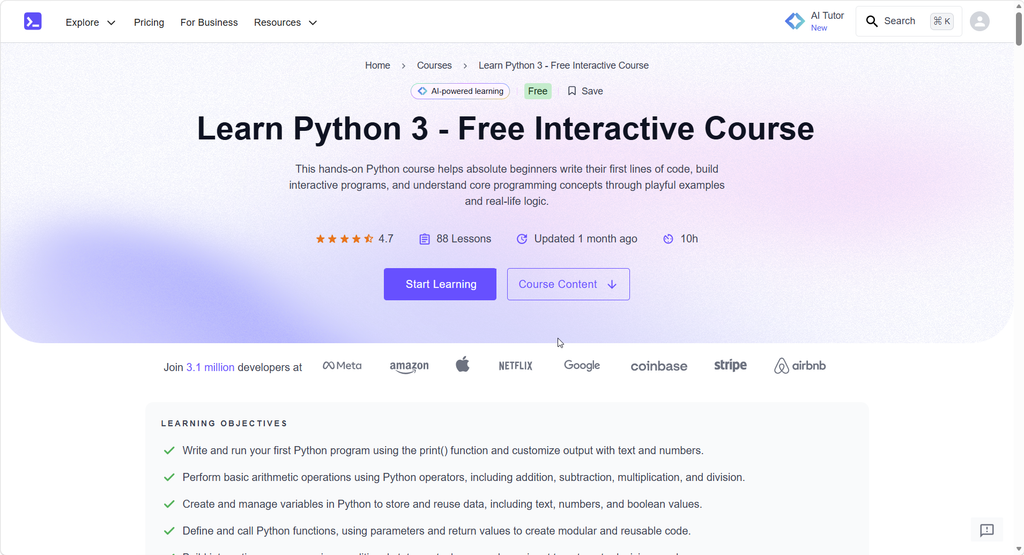
Task: Expand the Explore dropdown menu
Action: click(x=91, y=22)
